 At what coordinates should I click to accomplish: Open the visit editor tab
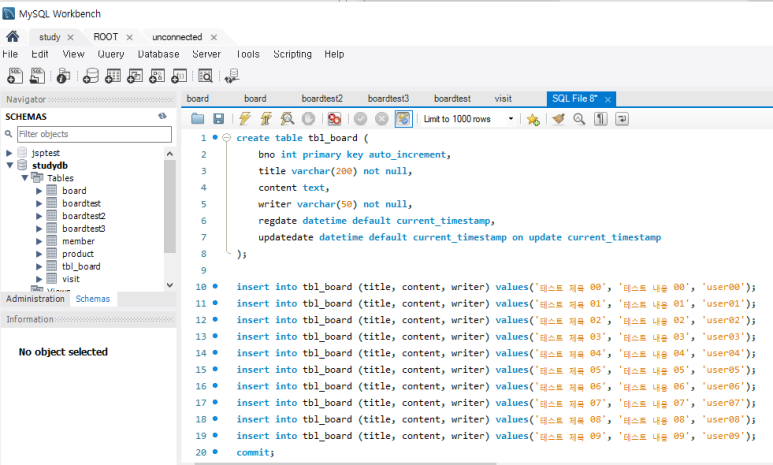coord(503,99)
